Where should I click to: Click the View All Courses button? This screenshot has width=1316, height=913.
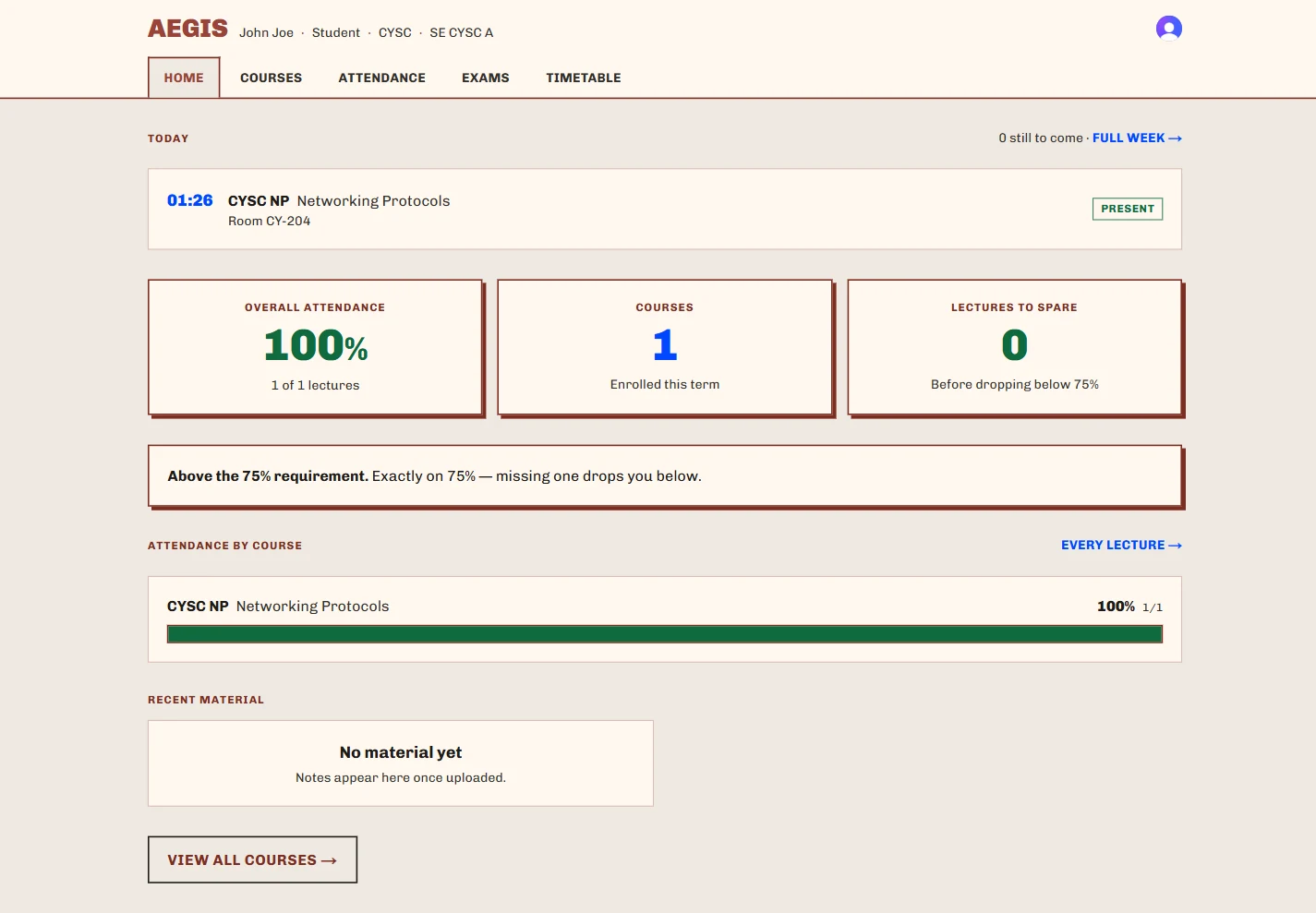252,859
